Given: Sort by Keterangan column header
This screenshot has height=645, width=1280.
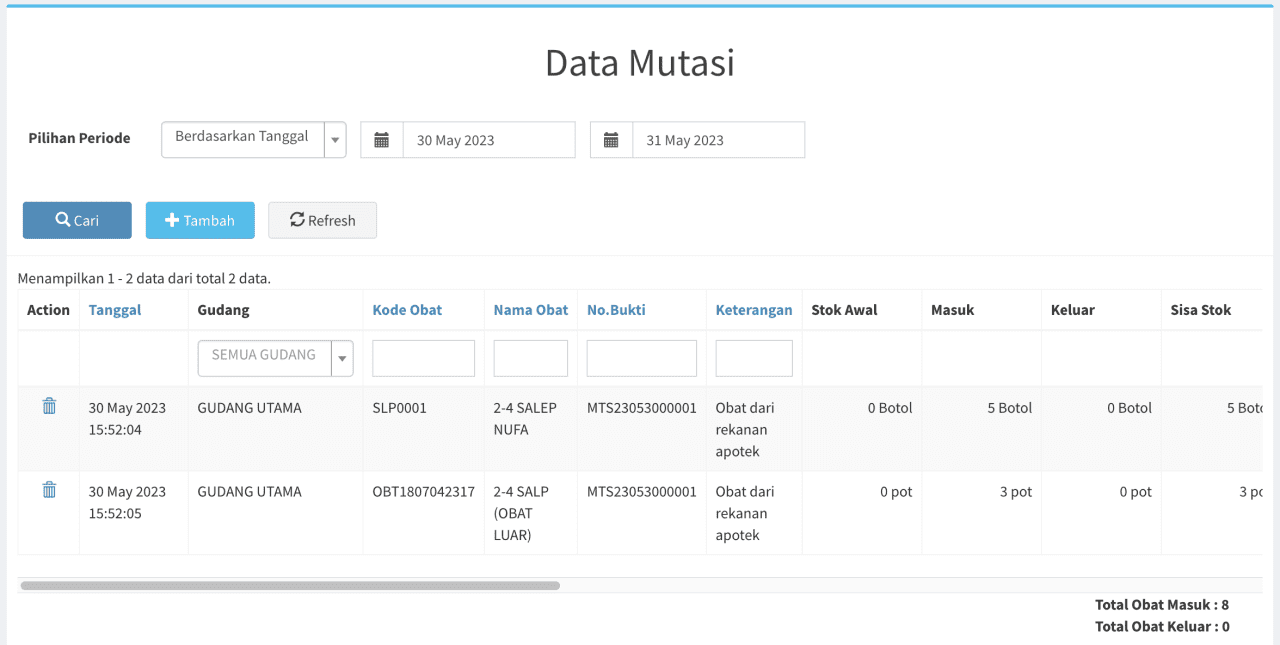Looking at the screenshot, I should click(x=754, y=310).
